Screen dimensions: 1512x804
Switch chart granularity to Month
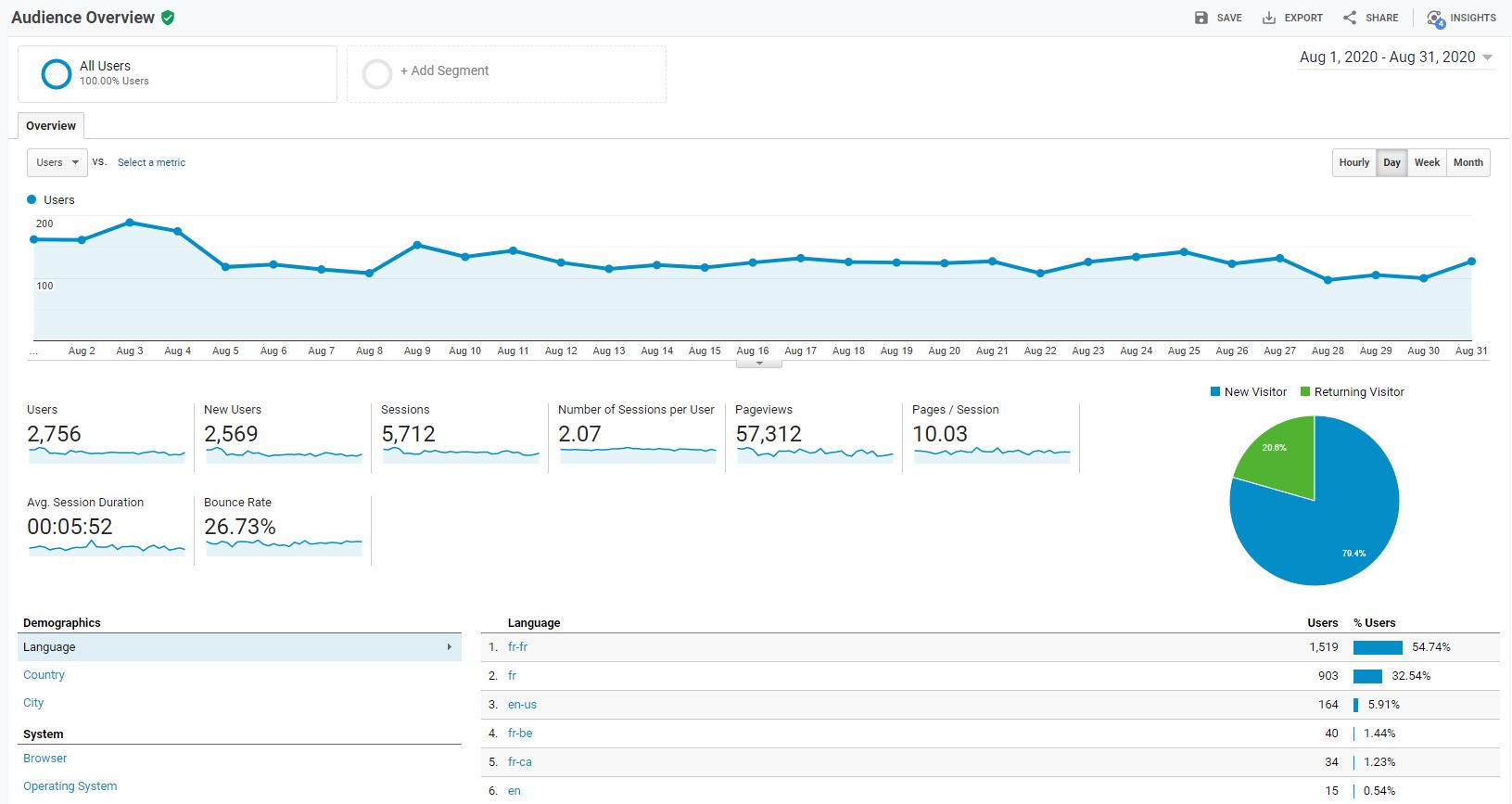click(x=1468, y=162)
